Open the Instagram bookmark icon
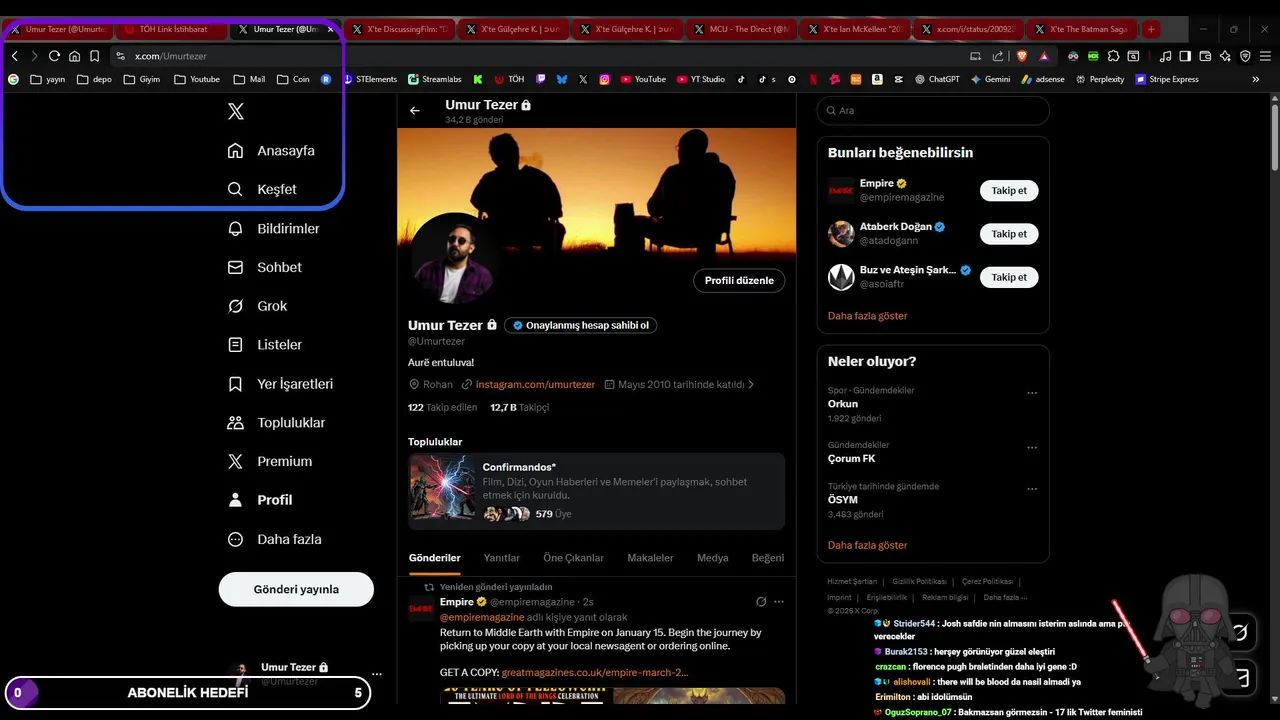Viewport: 1280px width, 720px height. tap(604, 79)
